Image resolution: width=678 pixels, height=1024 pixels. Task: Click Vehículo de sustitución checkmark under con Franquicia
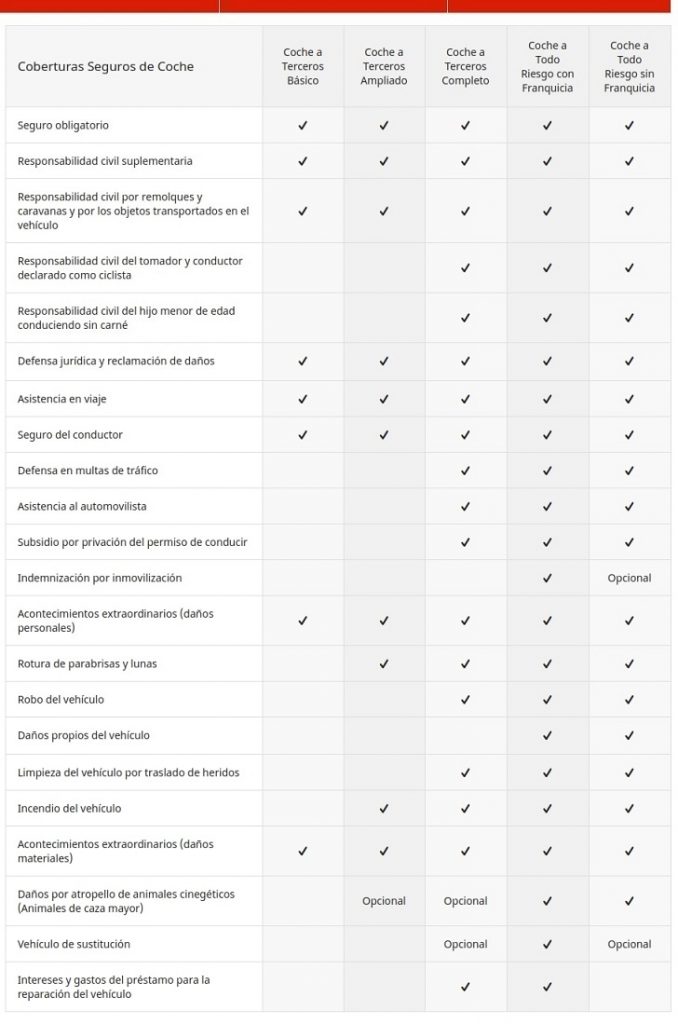point(547,944)
